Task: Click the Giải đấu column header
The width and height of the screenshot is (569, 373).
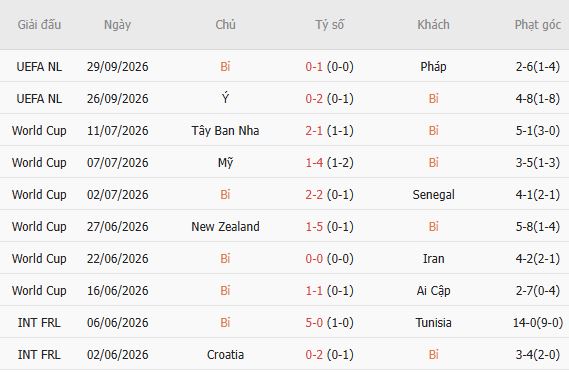Action: click(x=39, y=25)
